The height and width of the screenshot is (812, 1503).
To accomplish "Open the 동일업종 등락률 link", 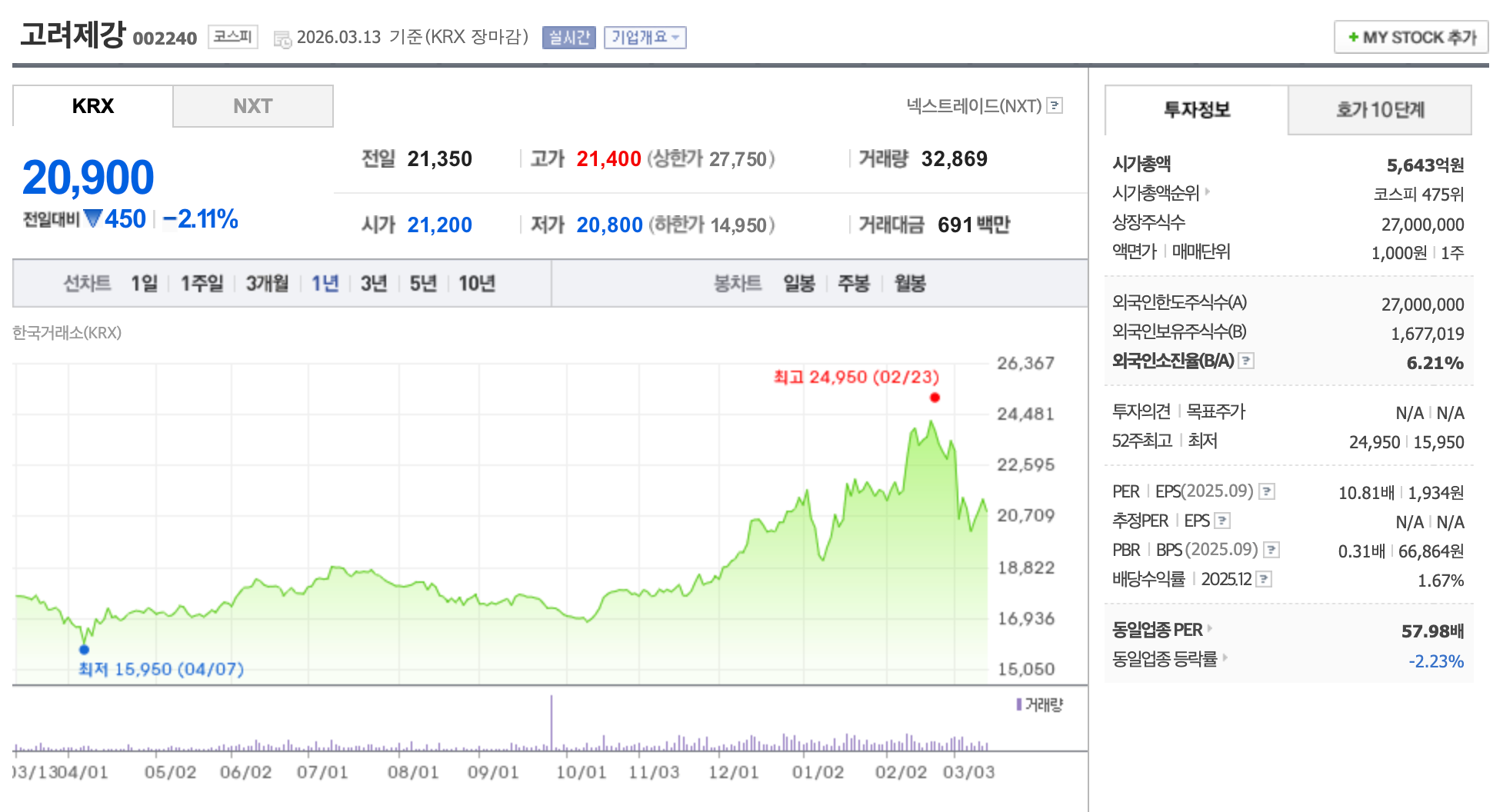I will coord(1165,659).
